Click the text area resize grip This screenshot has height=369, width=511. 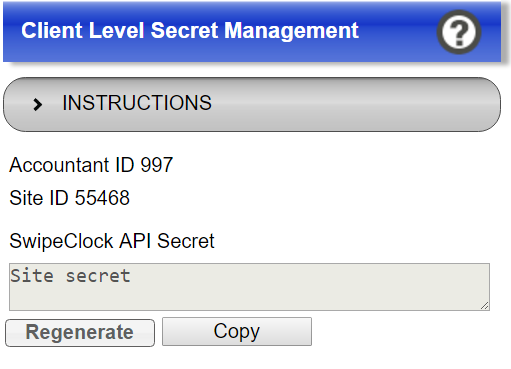(485, 306)
